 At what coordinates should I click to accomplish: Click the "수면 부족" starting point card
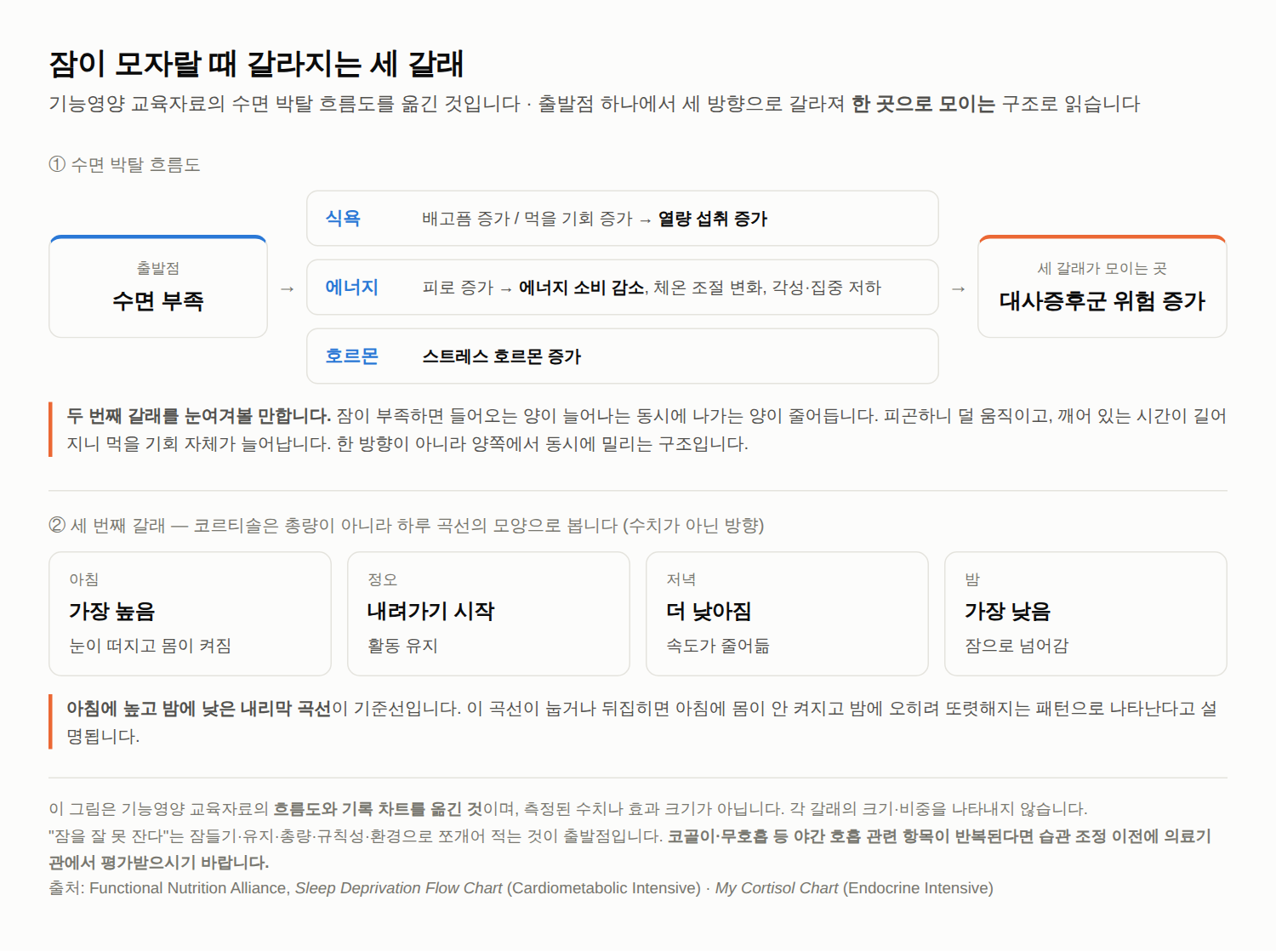point(158,287)
